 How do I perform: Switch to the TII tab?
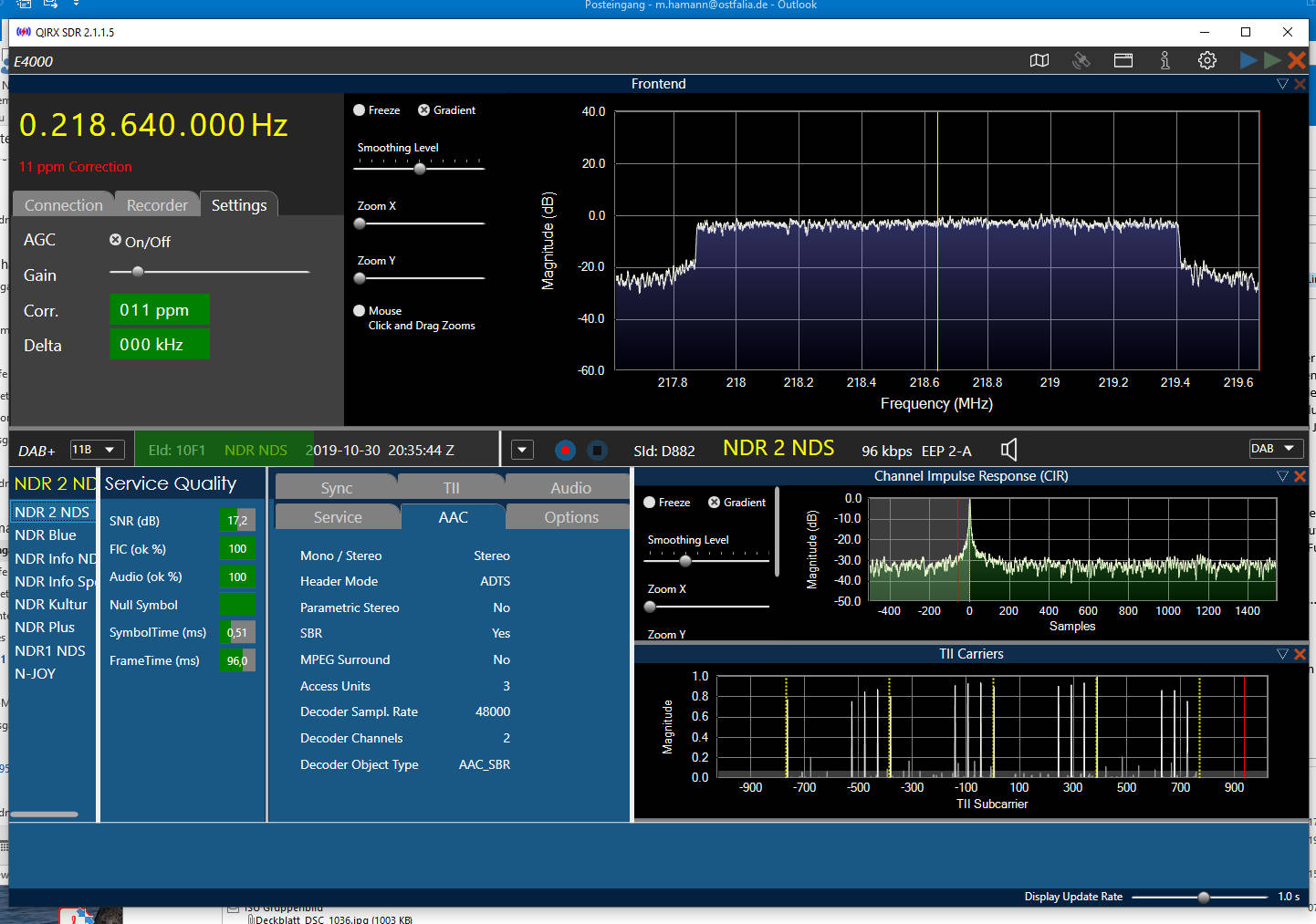(451, 488)
